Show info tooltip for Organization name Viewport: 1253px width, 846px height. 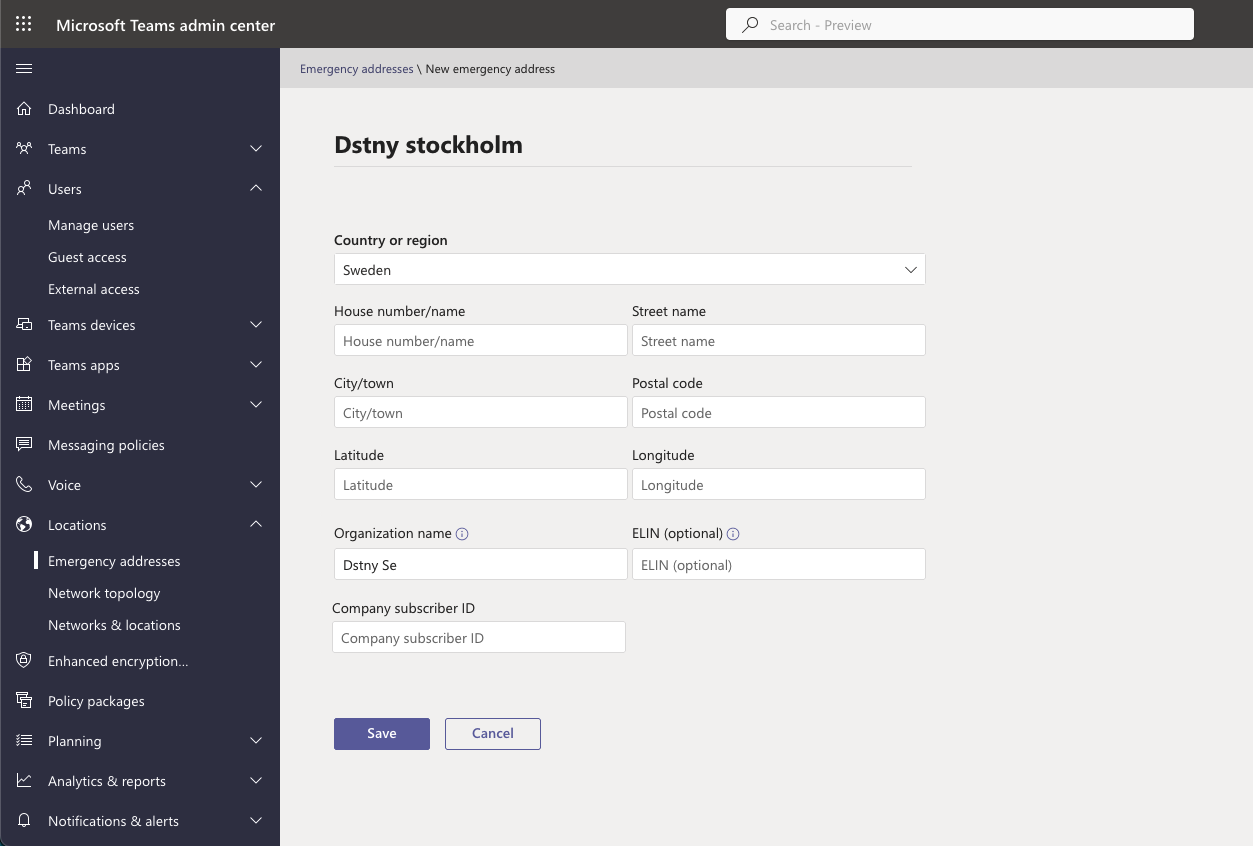(x=462, y=534)
